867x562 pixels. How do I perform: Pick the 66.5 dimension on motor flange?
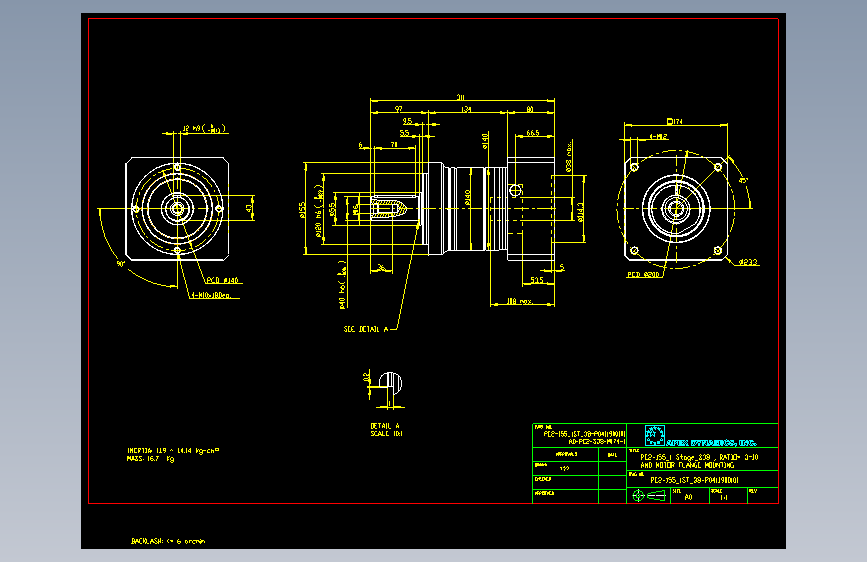[532, 133]
